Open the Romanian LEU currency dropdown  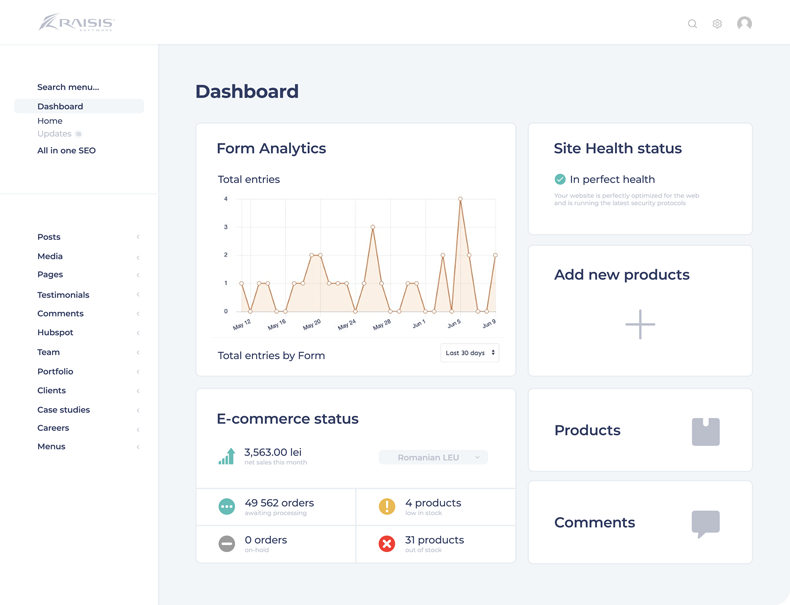click(433, 457)
